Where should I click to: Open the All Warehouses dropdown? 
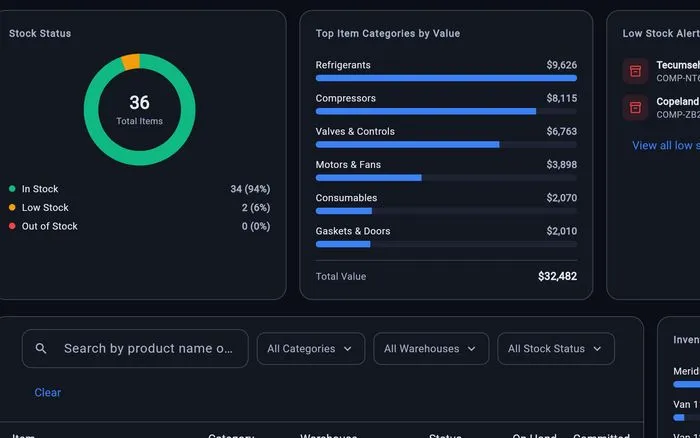[x=431, y=349]
